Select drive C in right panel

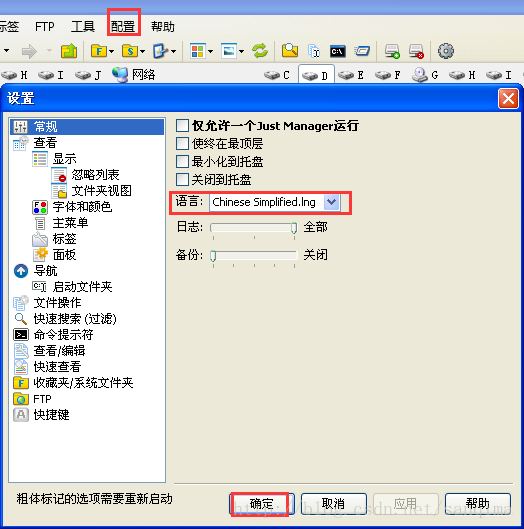point(277,75)
